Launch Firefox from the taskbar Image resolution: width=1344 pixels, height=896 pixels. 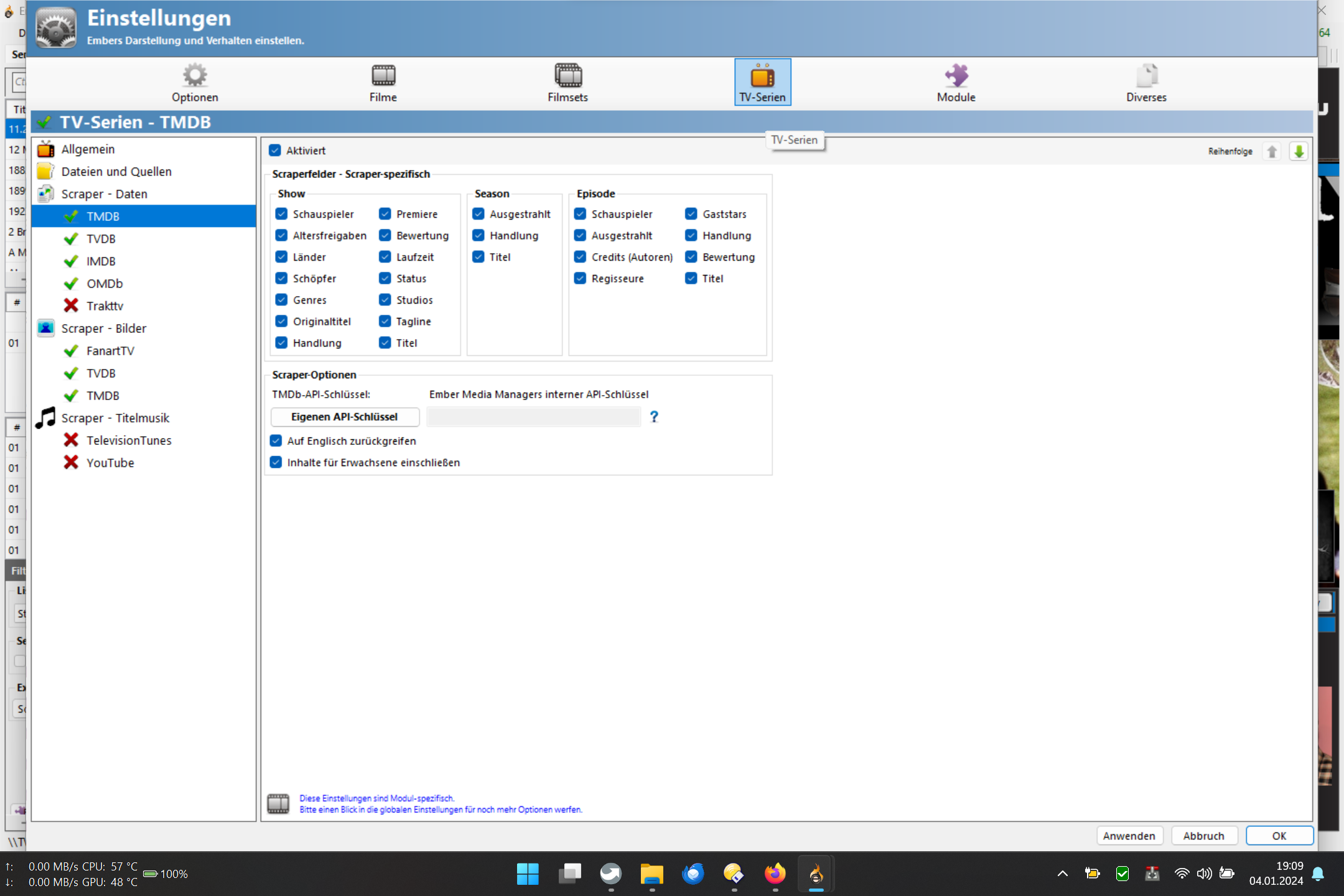(775, 874)
